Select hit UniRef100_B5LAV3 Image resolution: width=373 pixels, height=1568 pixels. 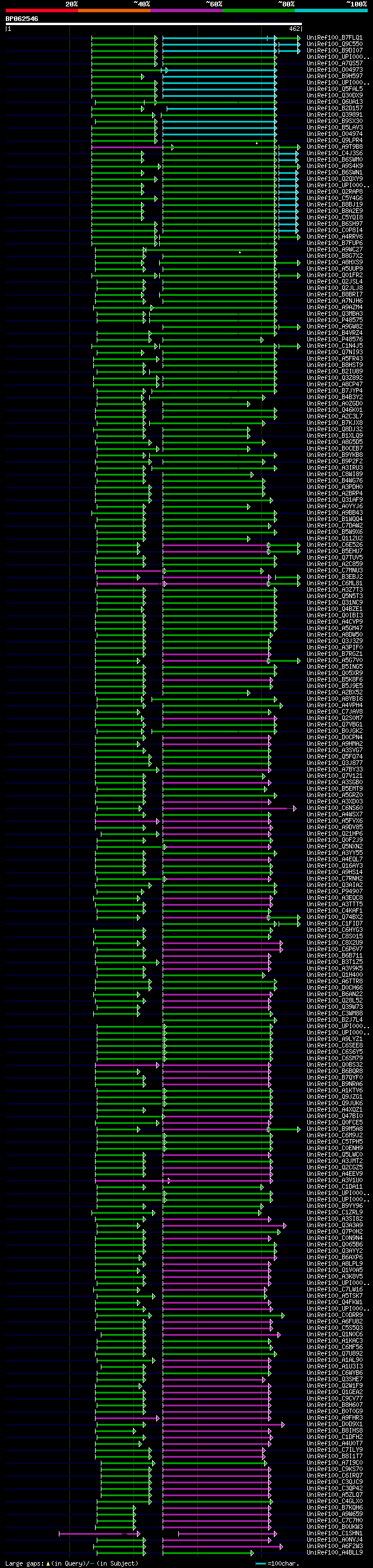[335, 128]
